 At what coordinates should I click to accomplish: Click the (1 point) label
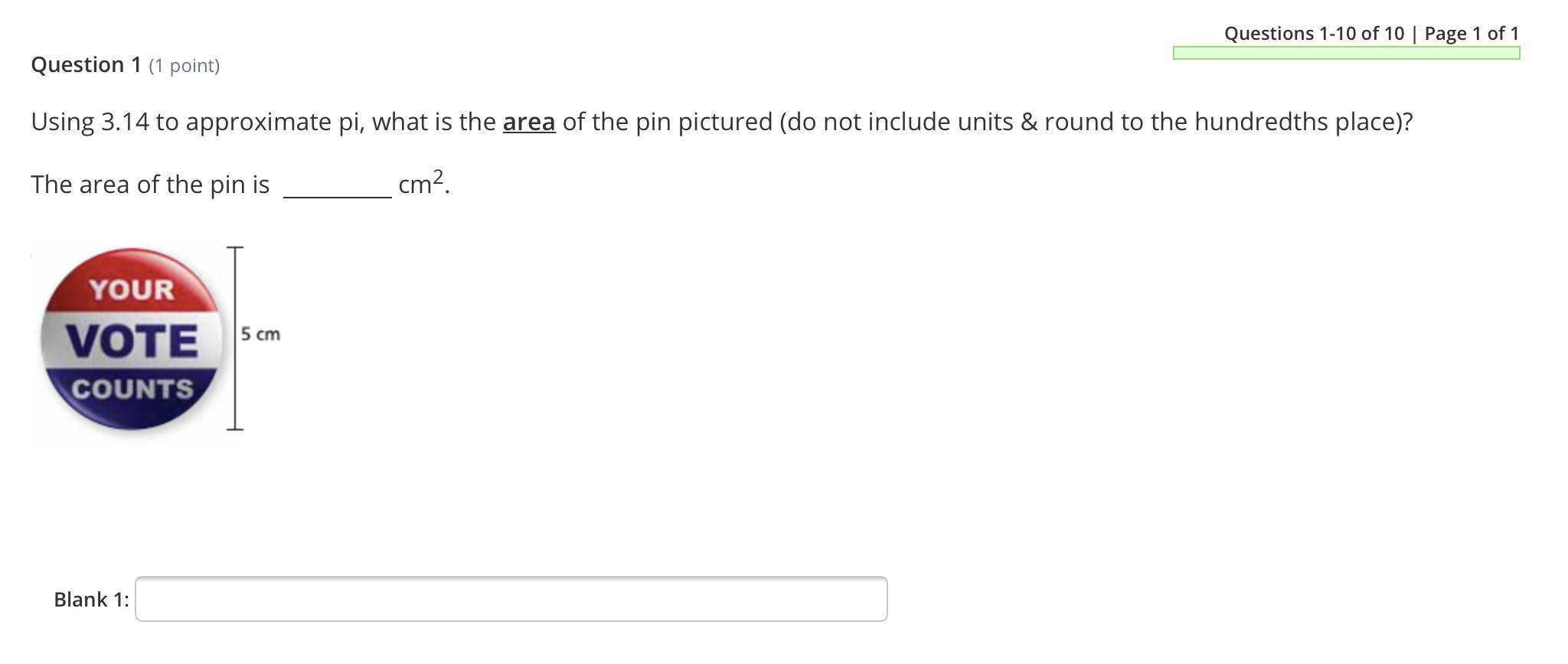click(185, 66)
